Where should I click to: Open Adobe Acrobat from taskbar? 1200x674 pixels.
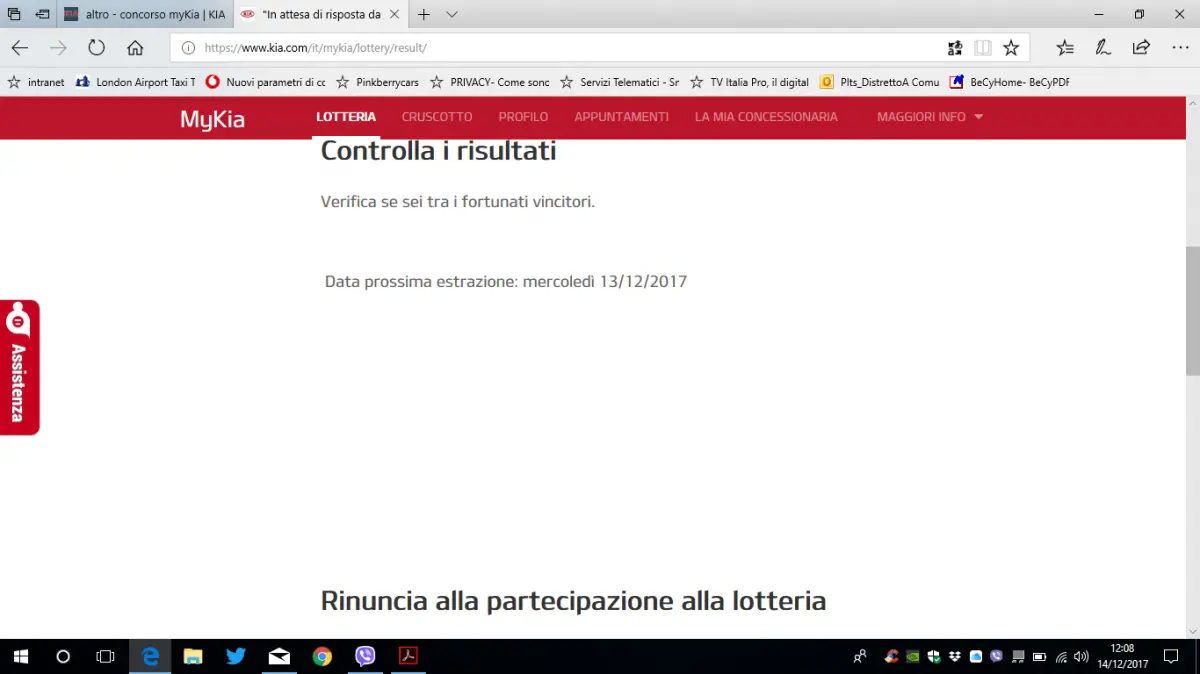pyautogui.click(x=408, y=656)
